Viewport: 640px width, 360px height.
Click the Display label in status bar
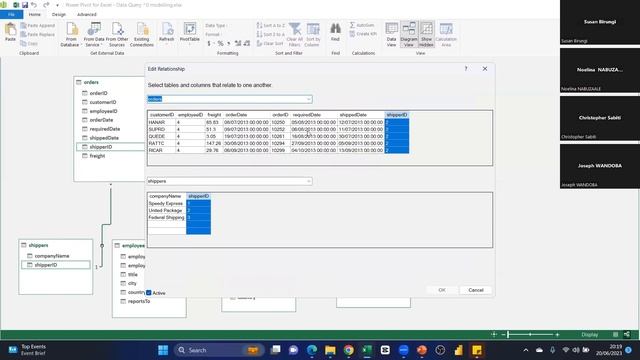[x=589, y=334]
